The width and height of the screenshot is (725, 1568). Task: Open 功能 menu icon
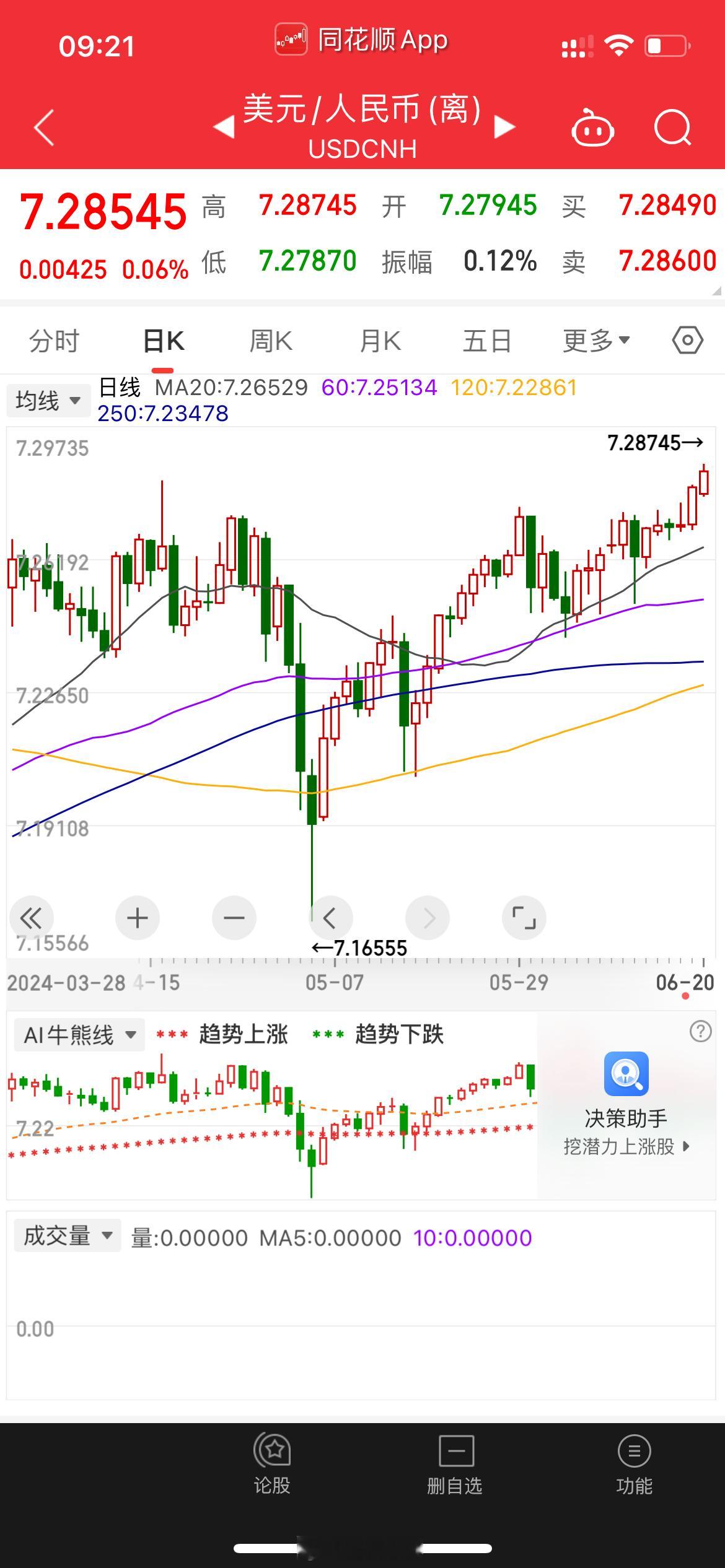[x=635, y=1464]
